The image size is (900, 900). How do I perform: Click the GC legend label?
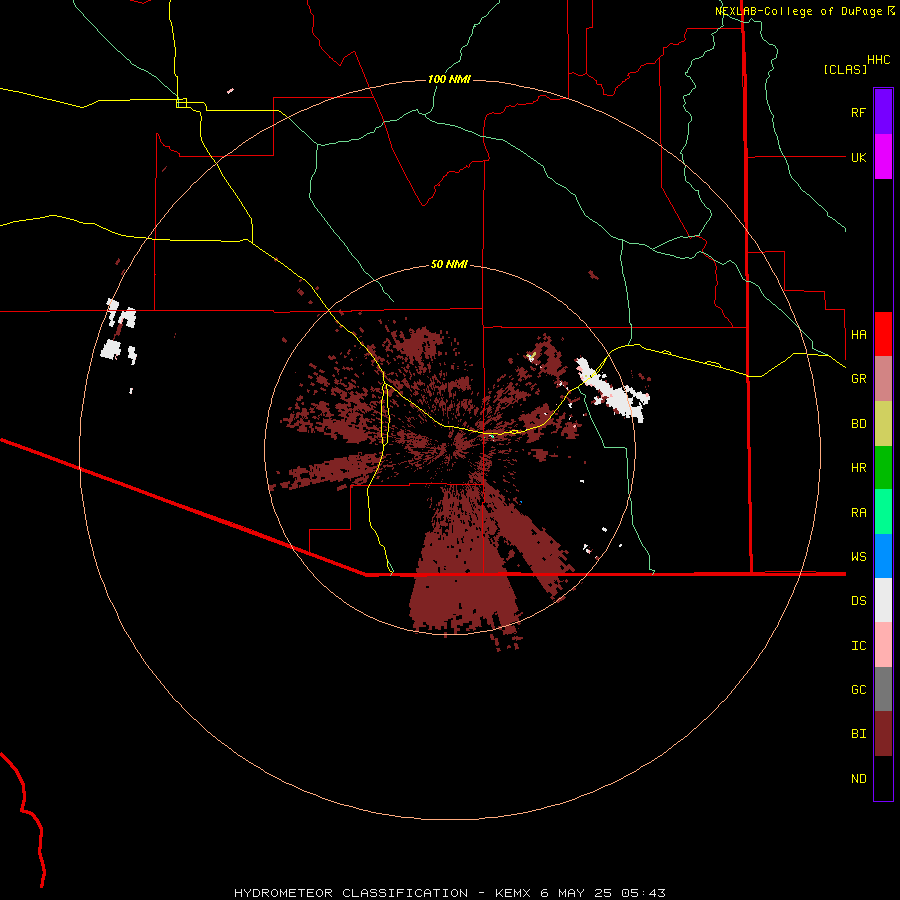coord(858,690)
